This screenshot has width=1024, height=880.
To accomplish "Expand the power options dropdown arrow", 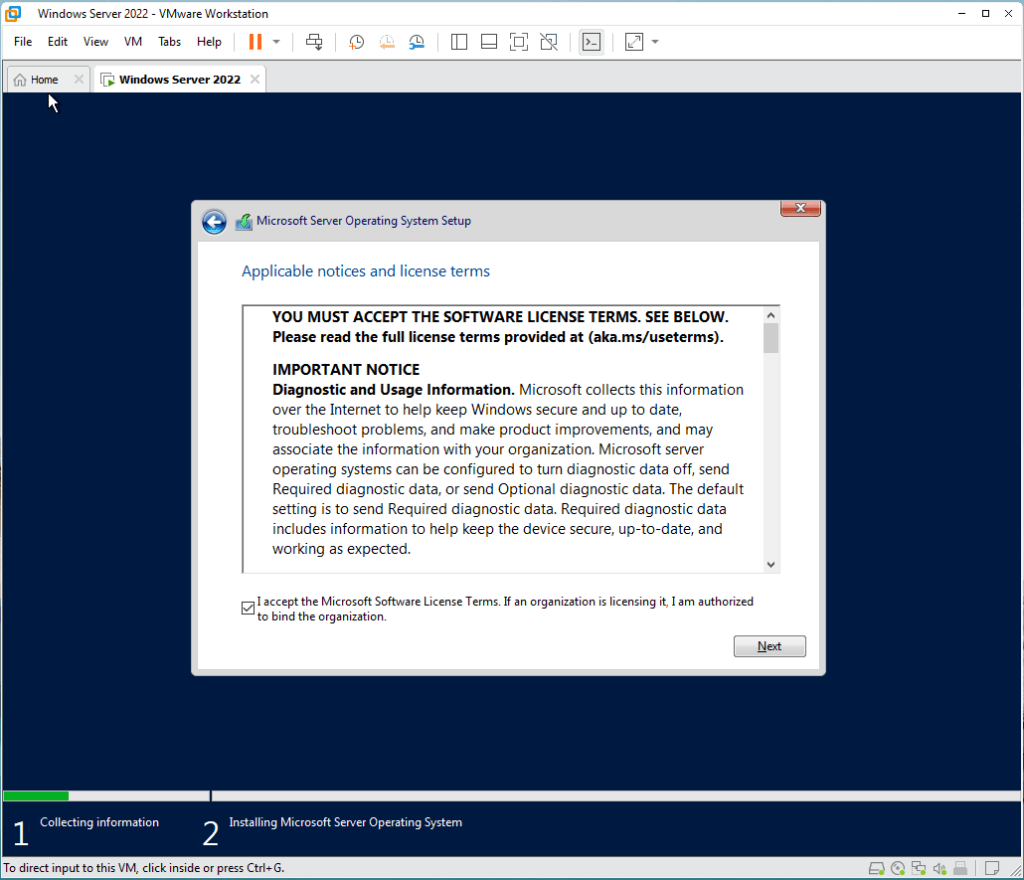I will click(x=276, y=42).
